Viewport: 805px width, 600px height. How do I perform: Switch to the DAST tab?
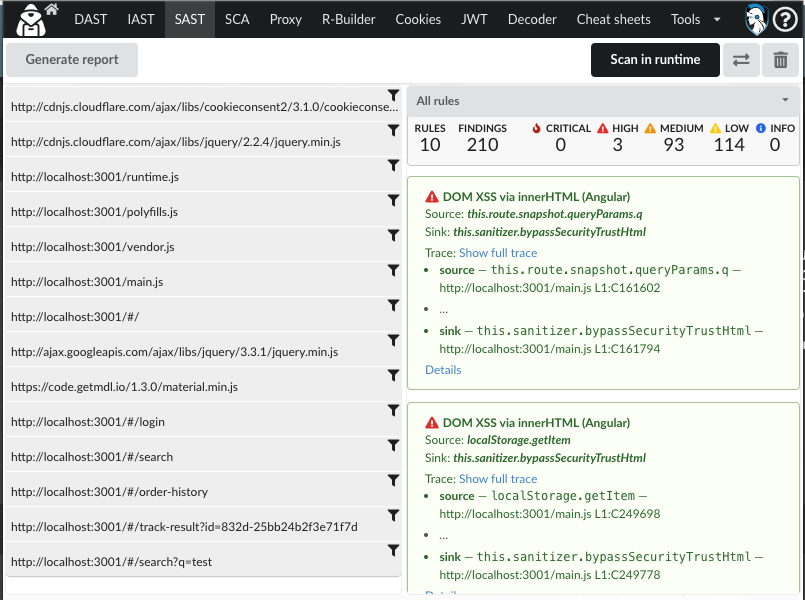coord(90,19)
